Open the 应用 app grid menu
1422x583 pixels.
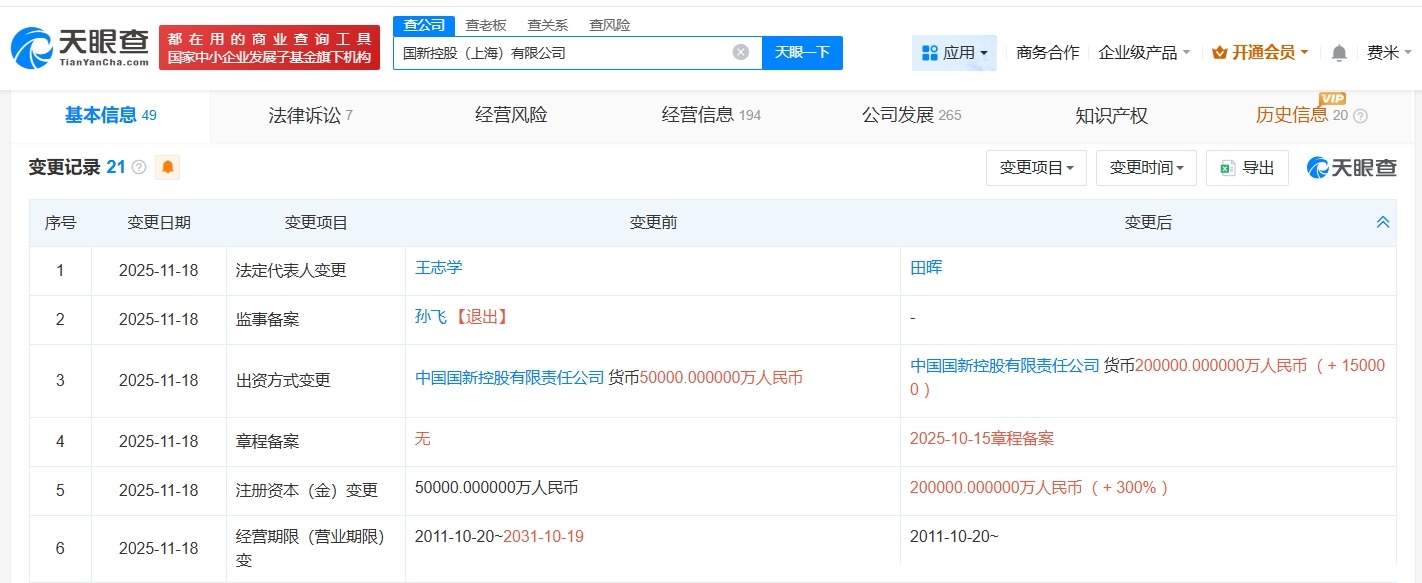(954, 52)
